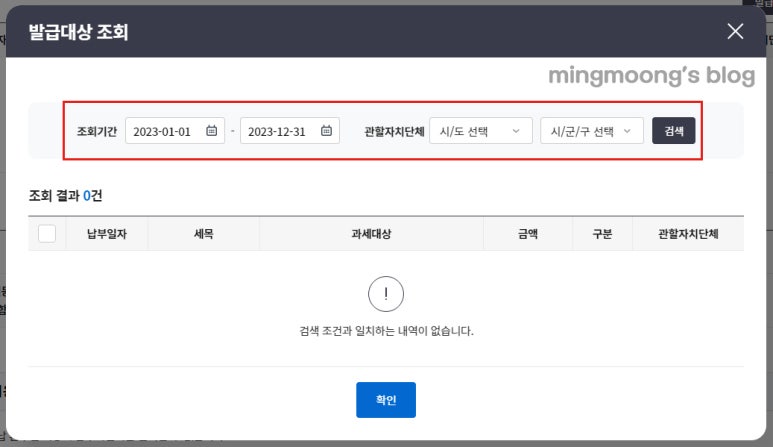Open the end date calendar picker icon

point(326,131)
